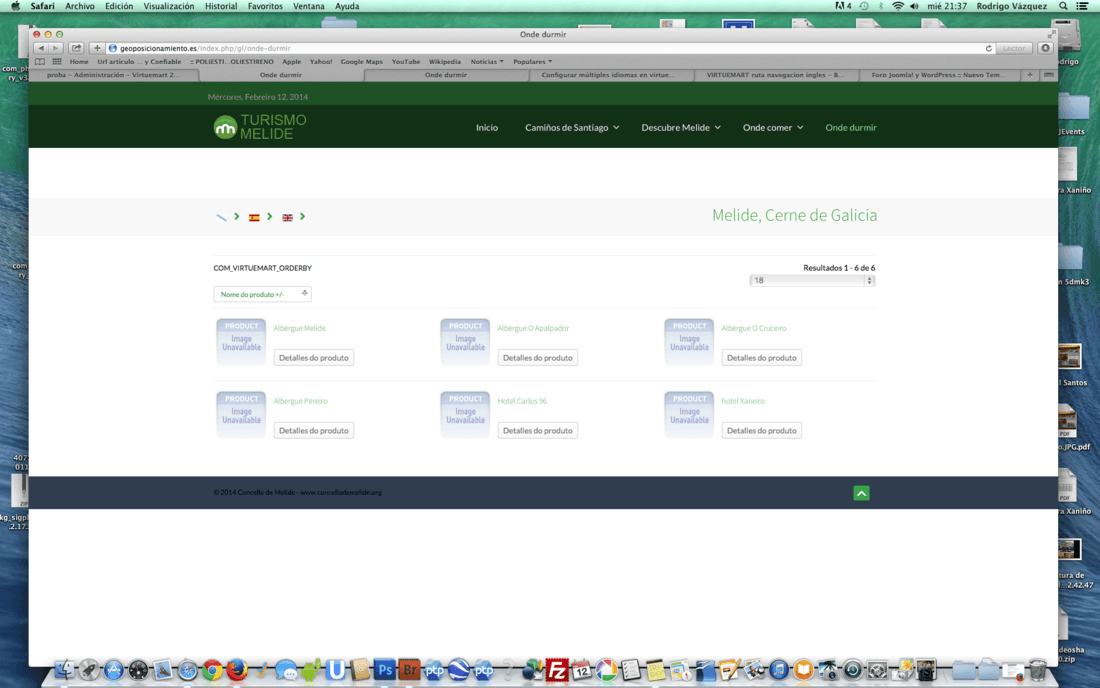The height and width of the screenshot is (688, 1100).
Task: Open the YouTube bookmark
Action: coord(405,62)
